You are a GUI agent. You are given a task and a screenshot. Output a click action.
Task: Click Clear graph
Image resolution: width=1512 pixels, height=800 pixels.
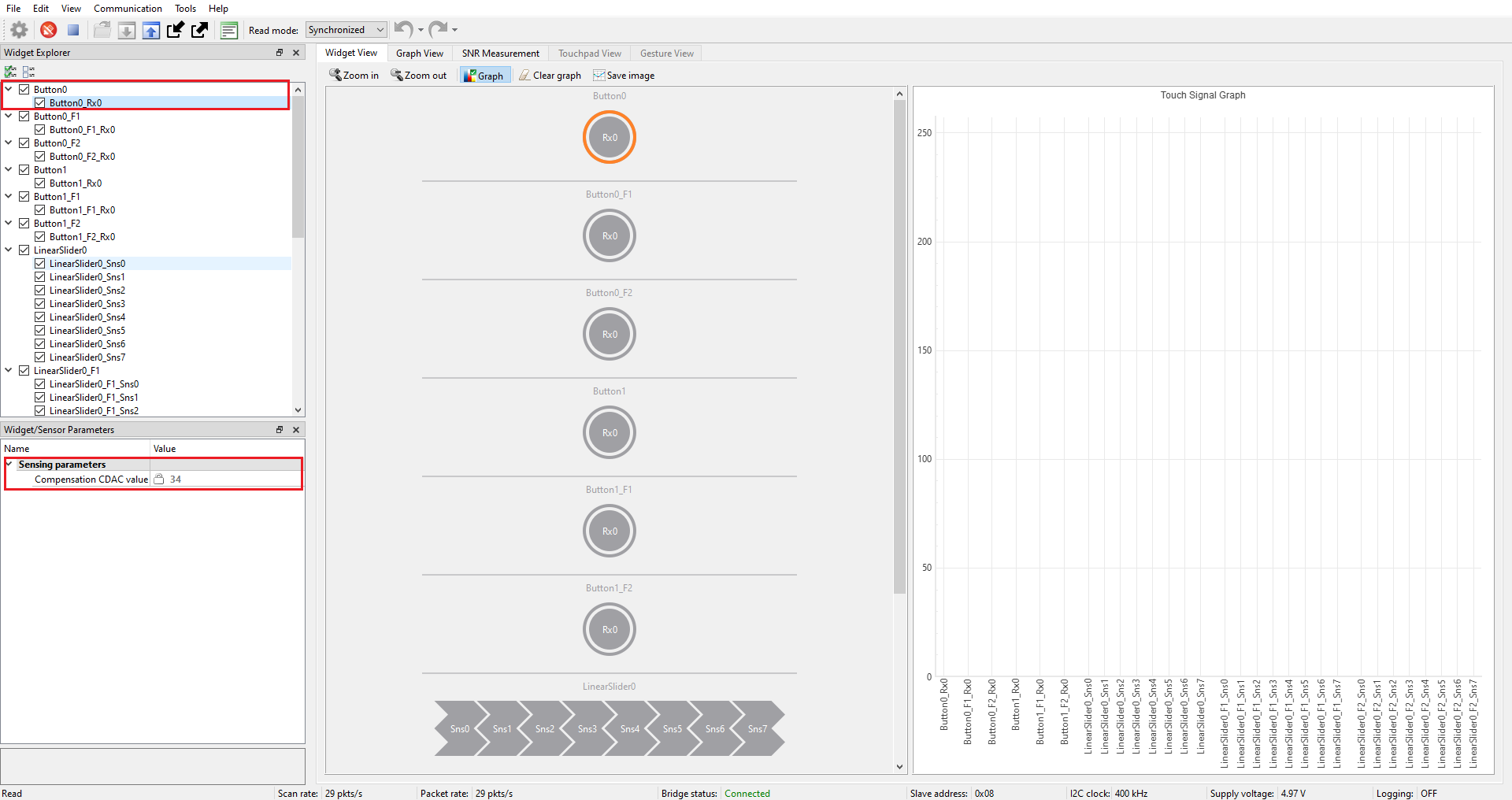(x=550, y=76)
